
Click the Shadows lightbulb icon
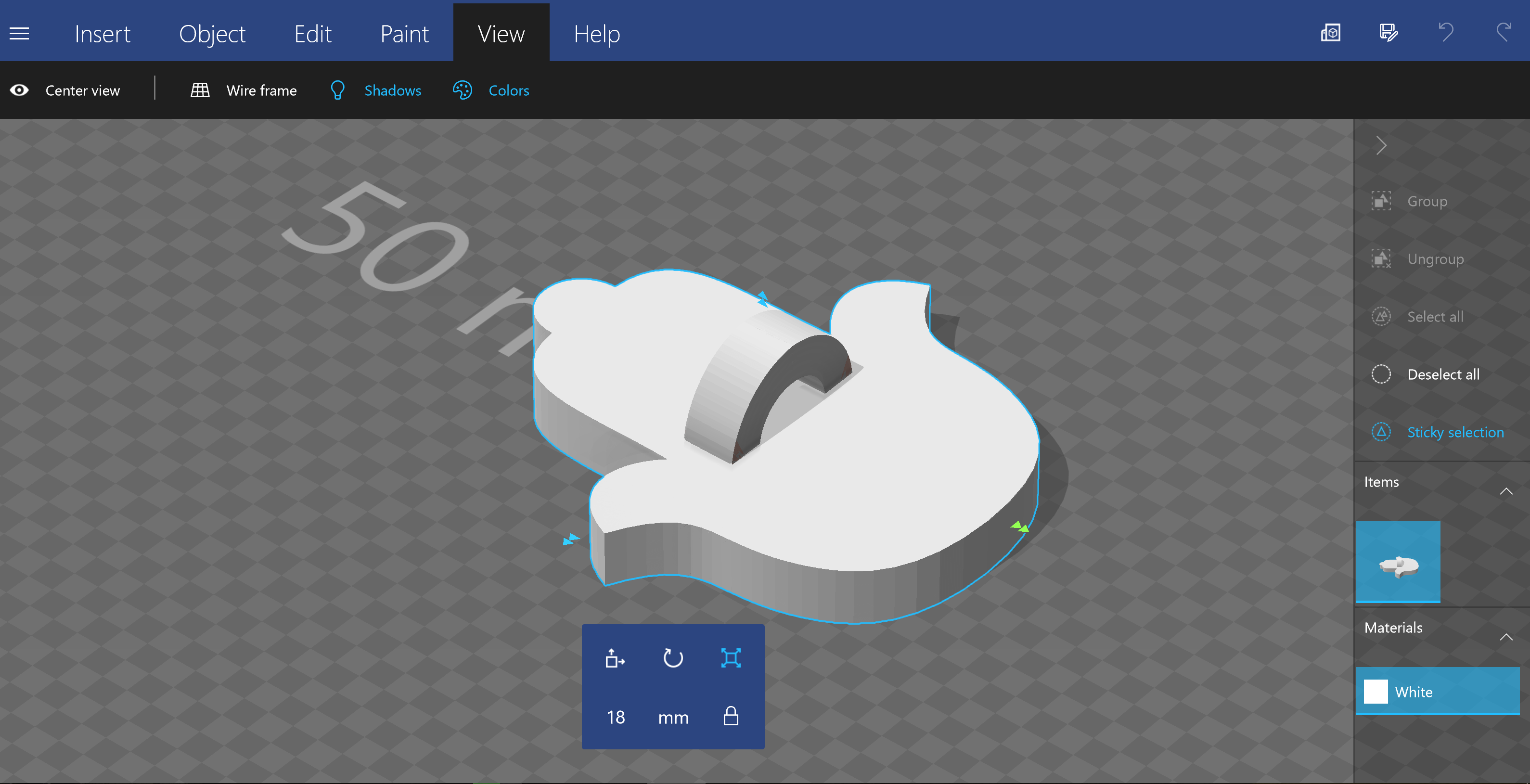[x=337, y=90]
